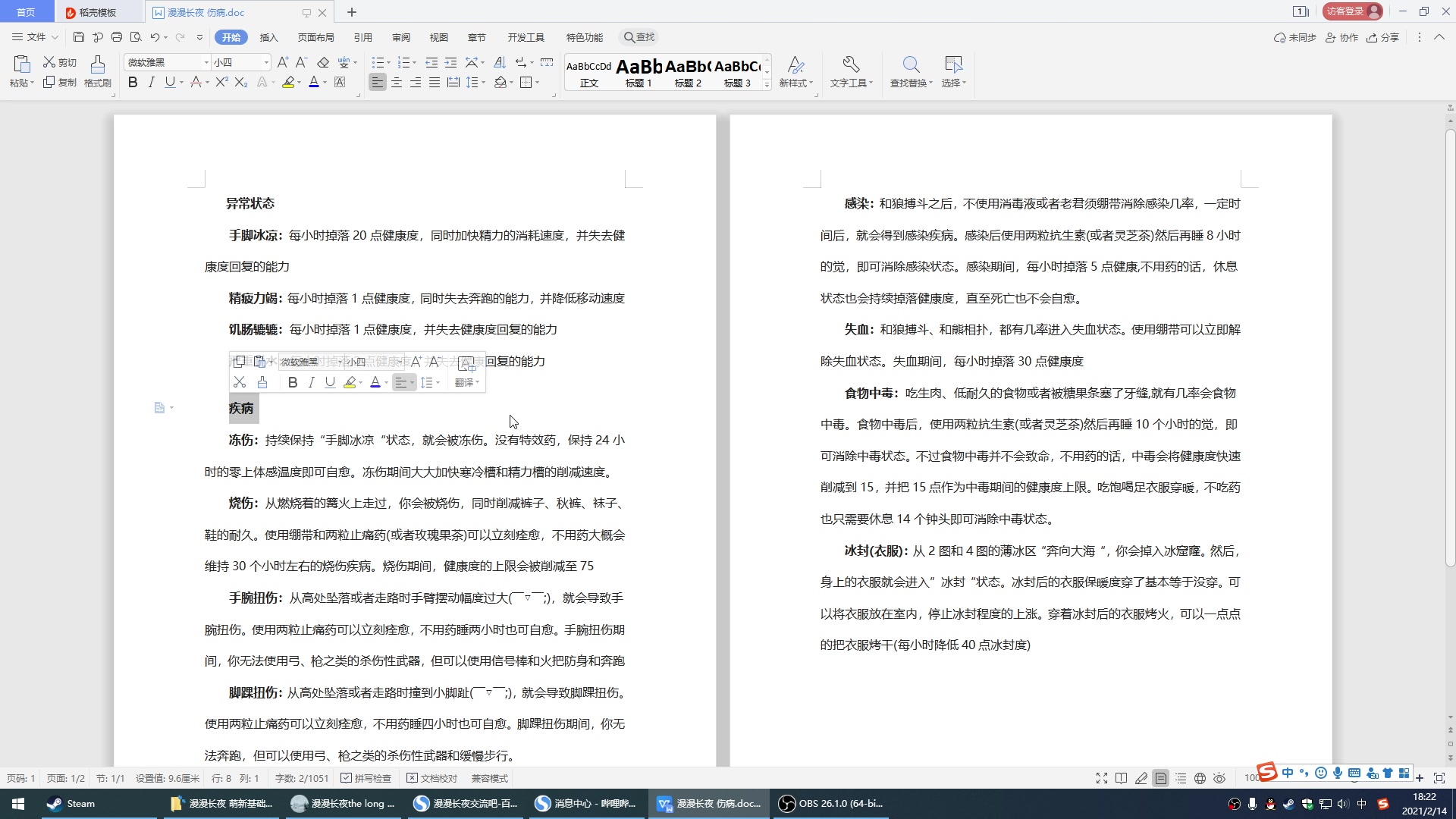This screenshot has width=1456, height=819.
Task: Click the Clear formatting eraser icon
Action: coord(323,62)
